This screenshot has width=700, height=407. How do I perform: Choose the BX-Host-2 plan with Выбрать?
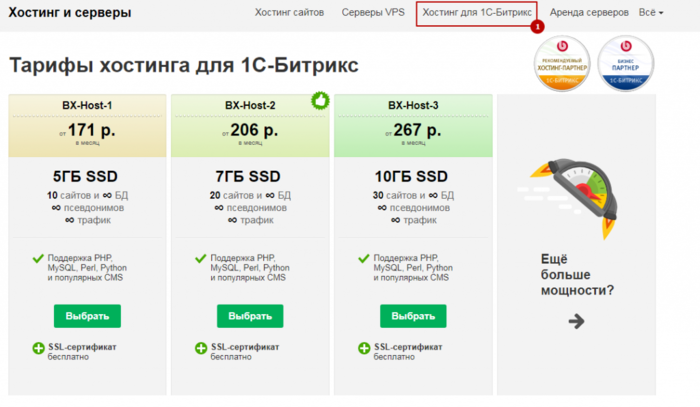[250, 316]
